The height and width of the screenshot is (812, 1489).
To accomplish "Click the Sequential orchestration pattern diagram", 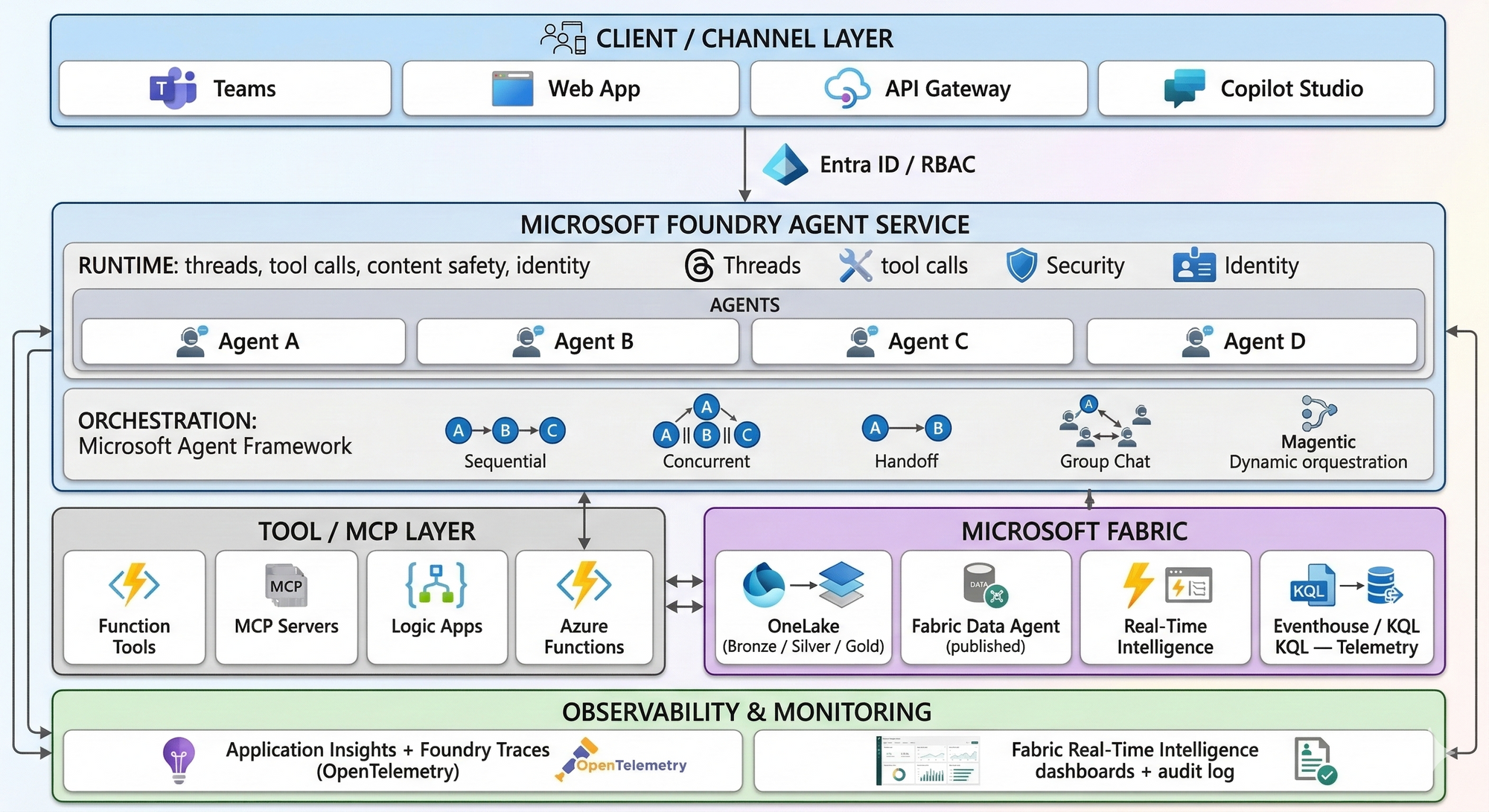I will [505, 431].
